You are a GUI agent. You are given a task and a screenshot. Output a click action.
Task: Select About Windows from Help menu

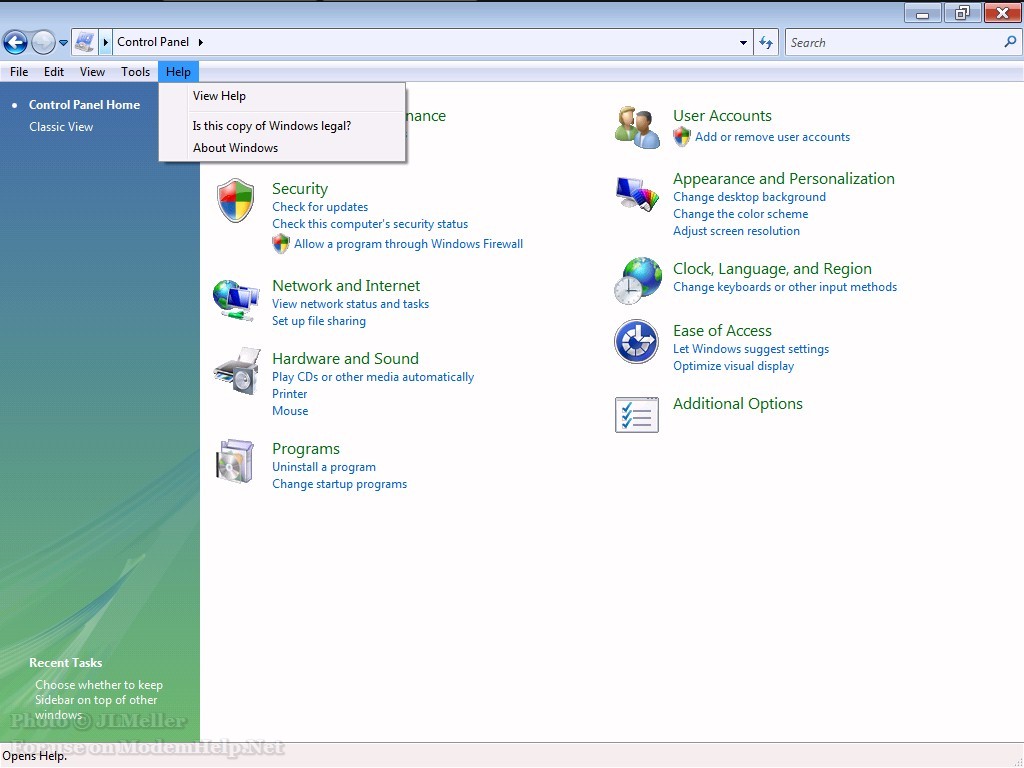click(235, 148)
